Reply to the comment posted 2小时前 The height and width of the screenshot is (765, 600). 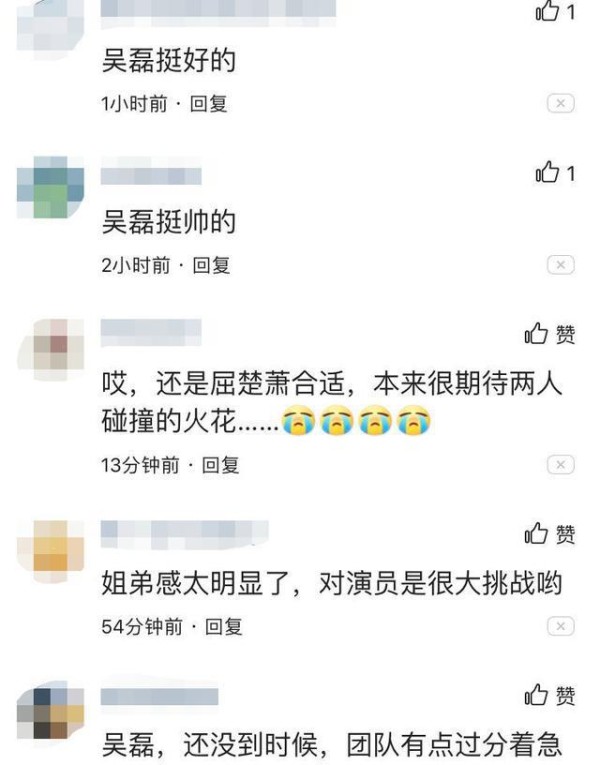(211, 265)
